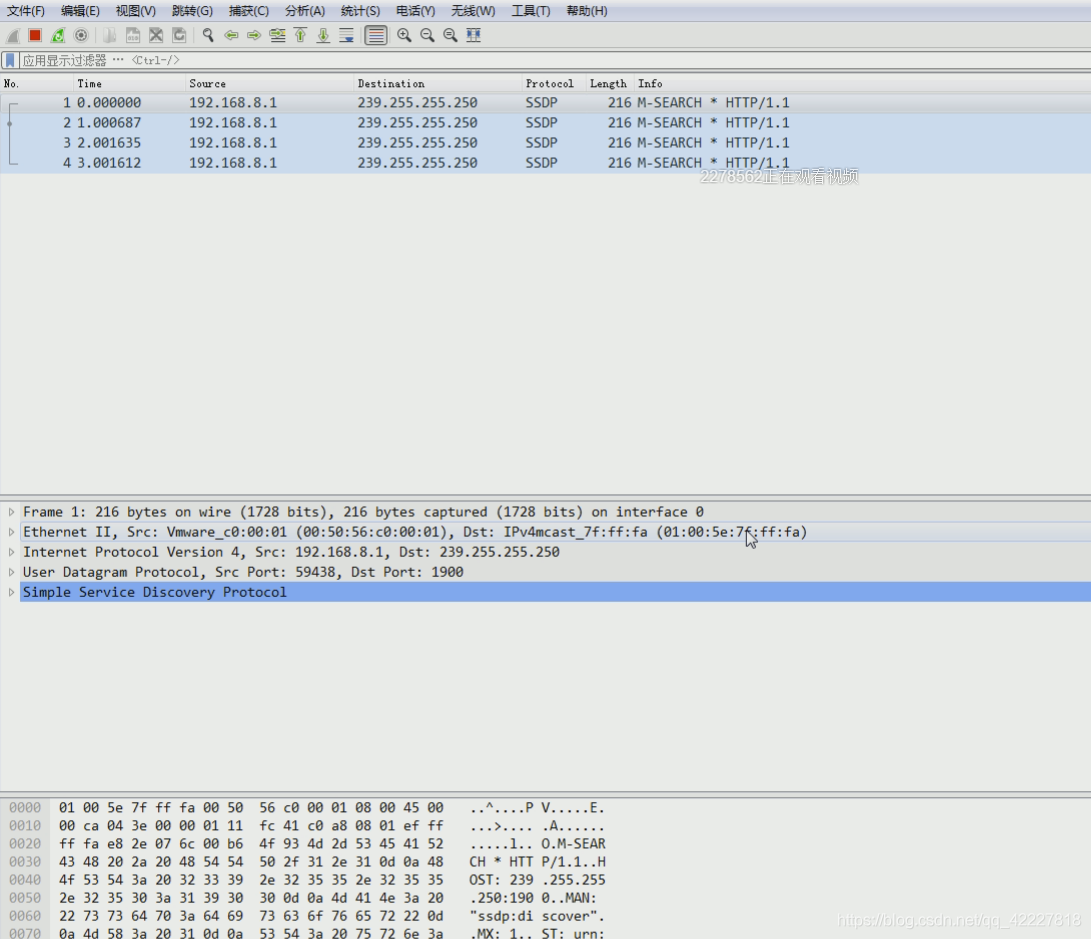Open the 电话(Y) menu
This screenshot has width=1091, height=939.
coord(415,11)
